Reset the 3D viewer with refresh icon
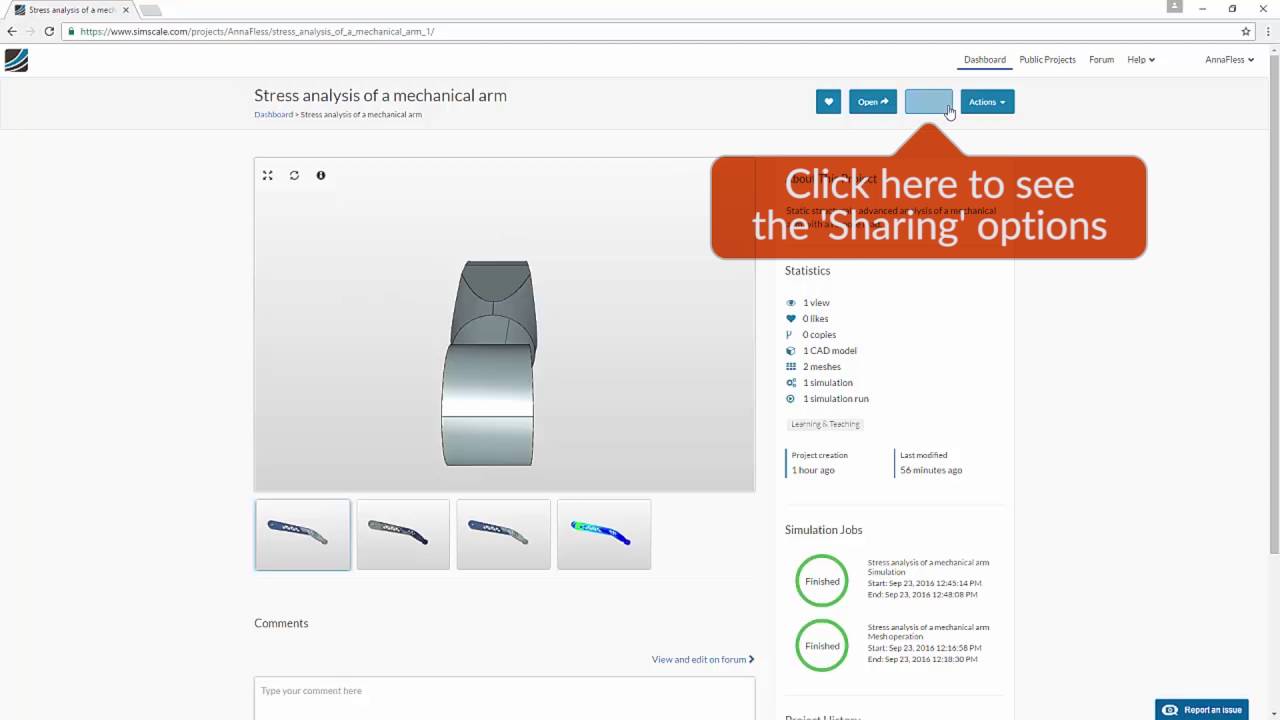This screenshot has width=1280, height=720. 294,175
